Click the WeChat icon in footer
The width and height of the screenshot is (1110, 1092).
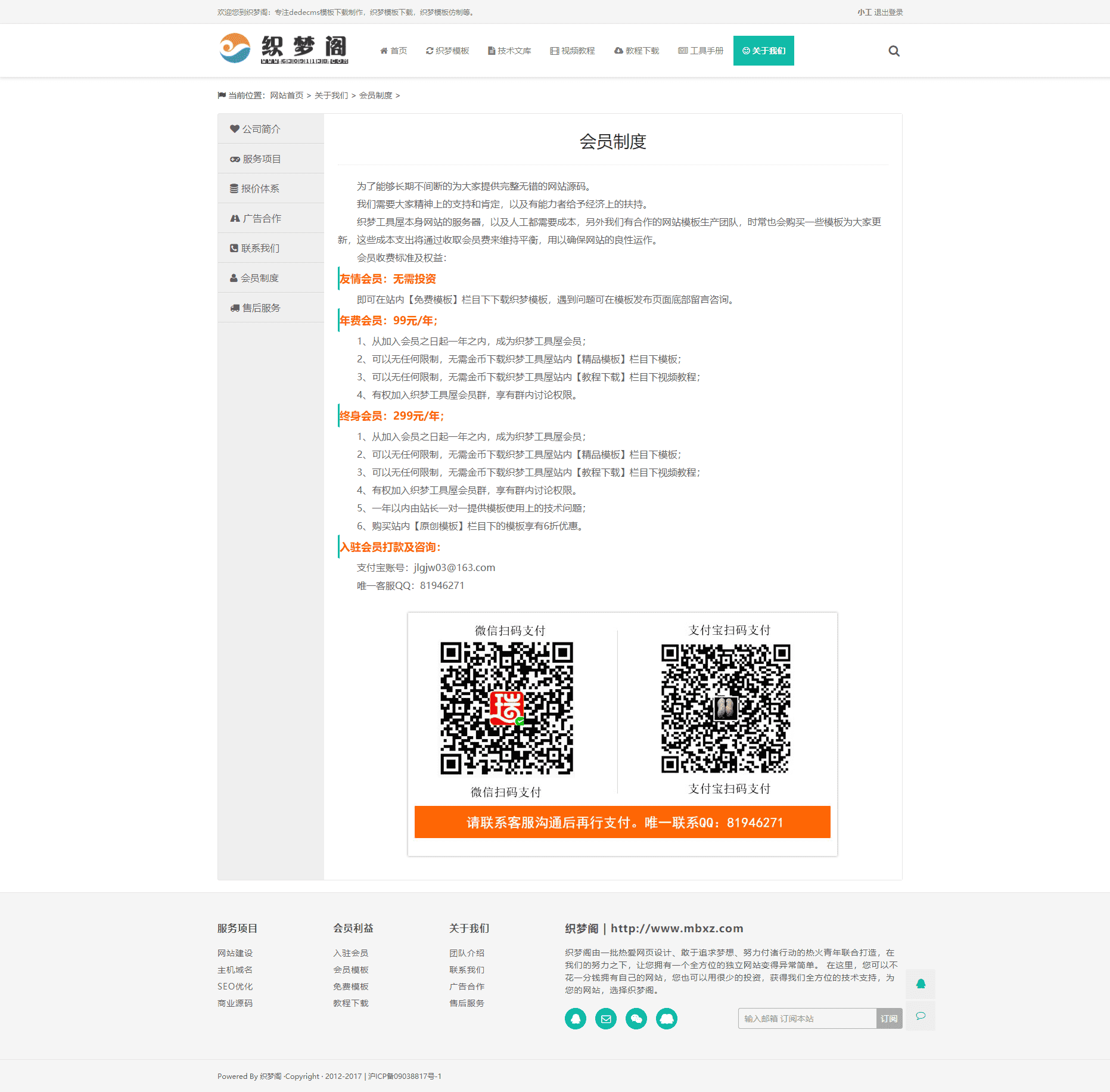[636, 1019]
